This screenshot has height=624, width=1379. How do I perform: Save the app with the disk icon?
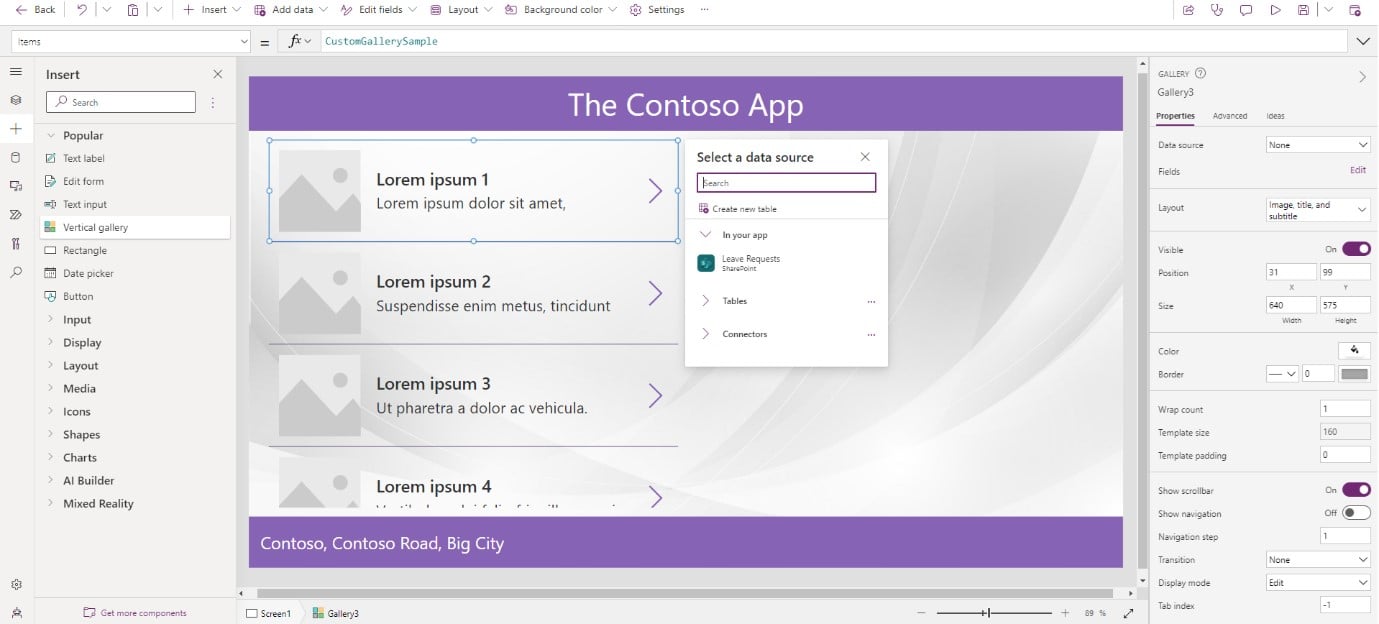1303,10
